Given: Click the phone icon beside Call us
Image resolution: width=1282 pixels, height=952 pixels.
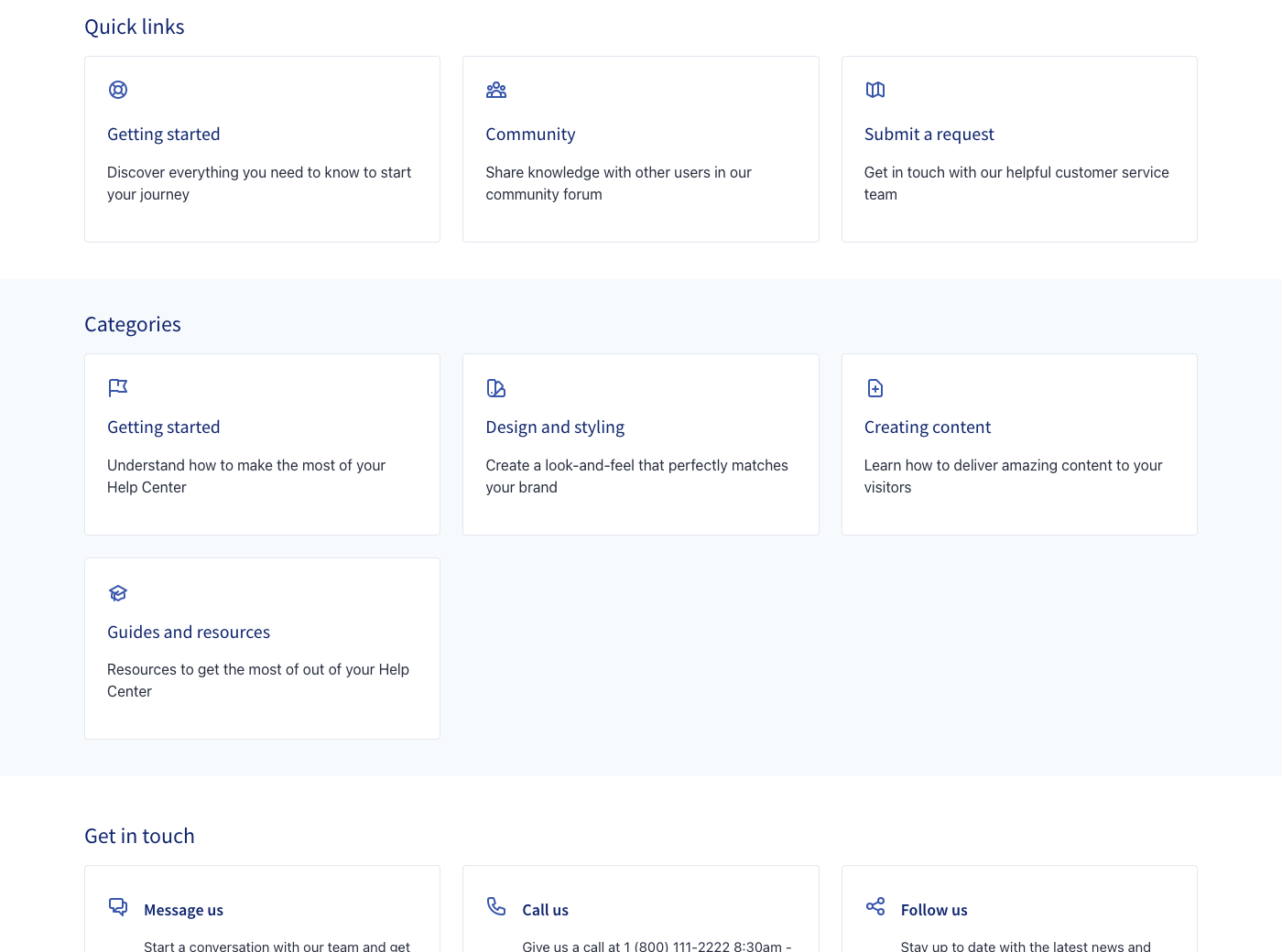Looking at the screenshot, I should (496, 906).
